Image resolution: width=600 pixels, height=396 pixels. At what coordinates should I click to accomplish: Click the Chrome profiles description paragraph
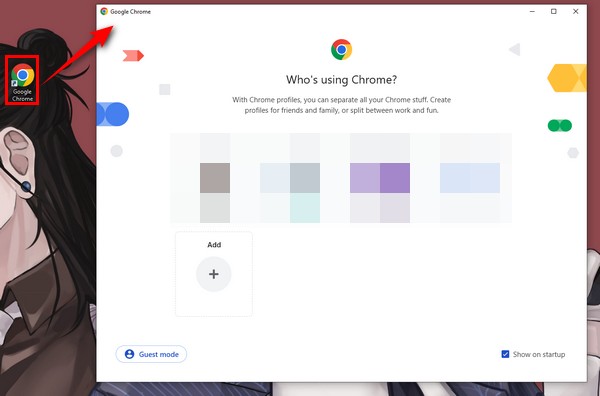pyautogui.click(x=341, y=105)
